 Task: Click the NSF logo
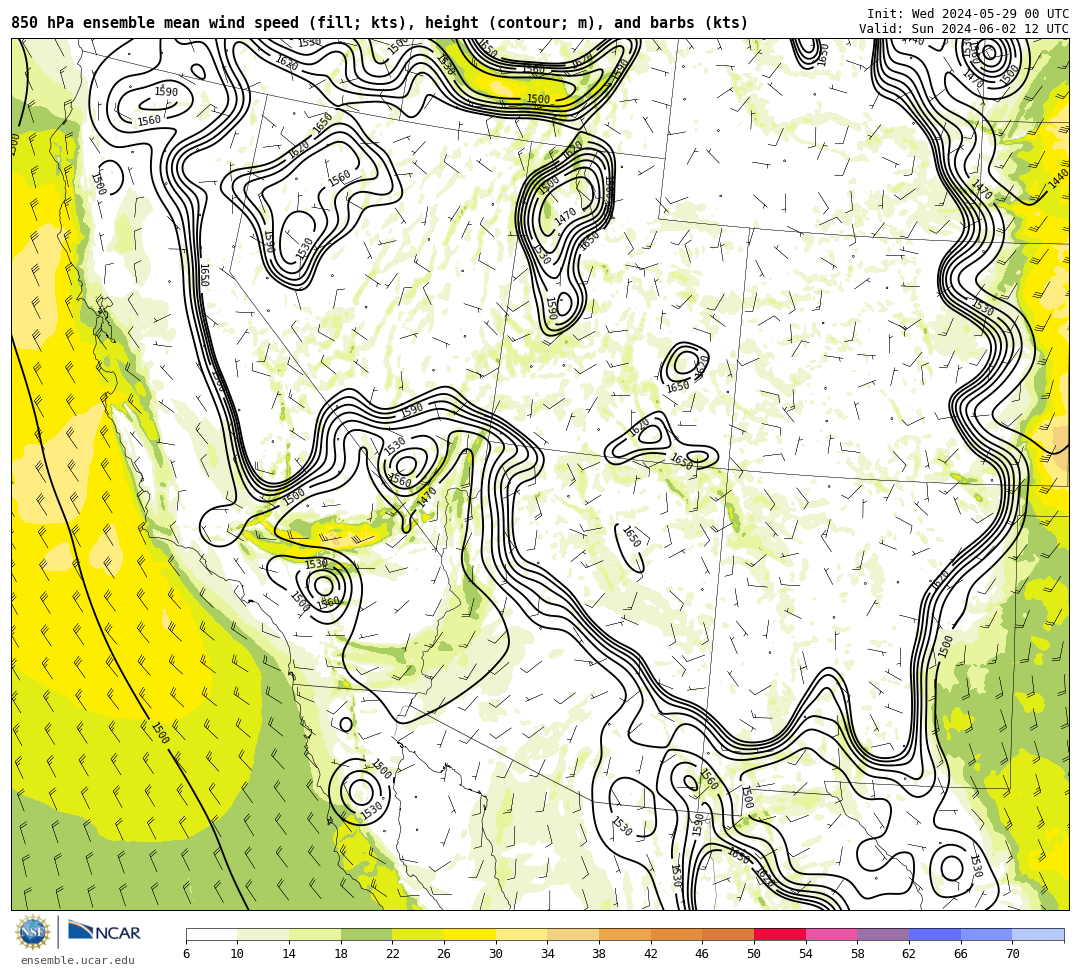point(32,933)
